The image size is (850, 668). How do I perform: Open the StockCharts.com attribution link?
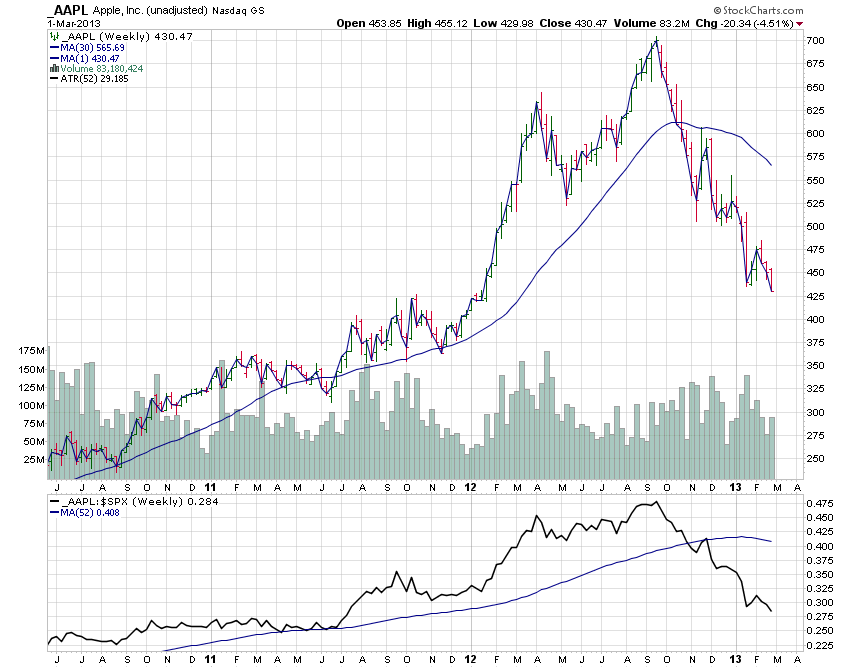pyautogui.click(x=758, y=10)
